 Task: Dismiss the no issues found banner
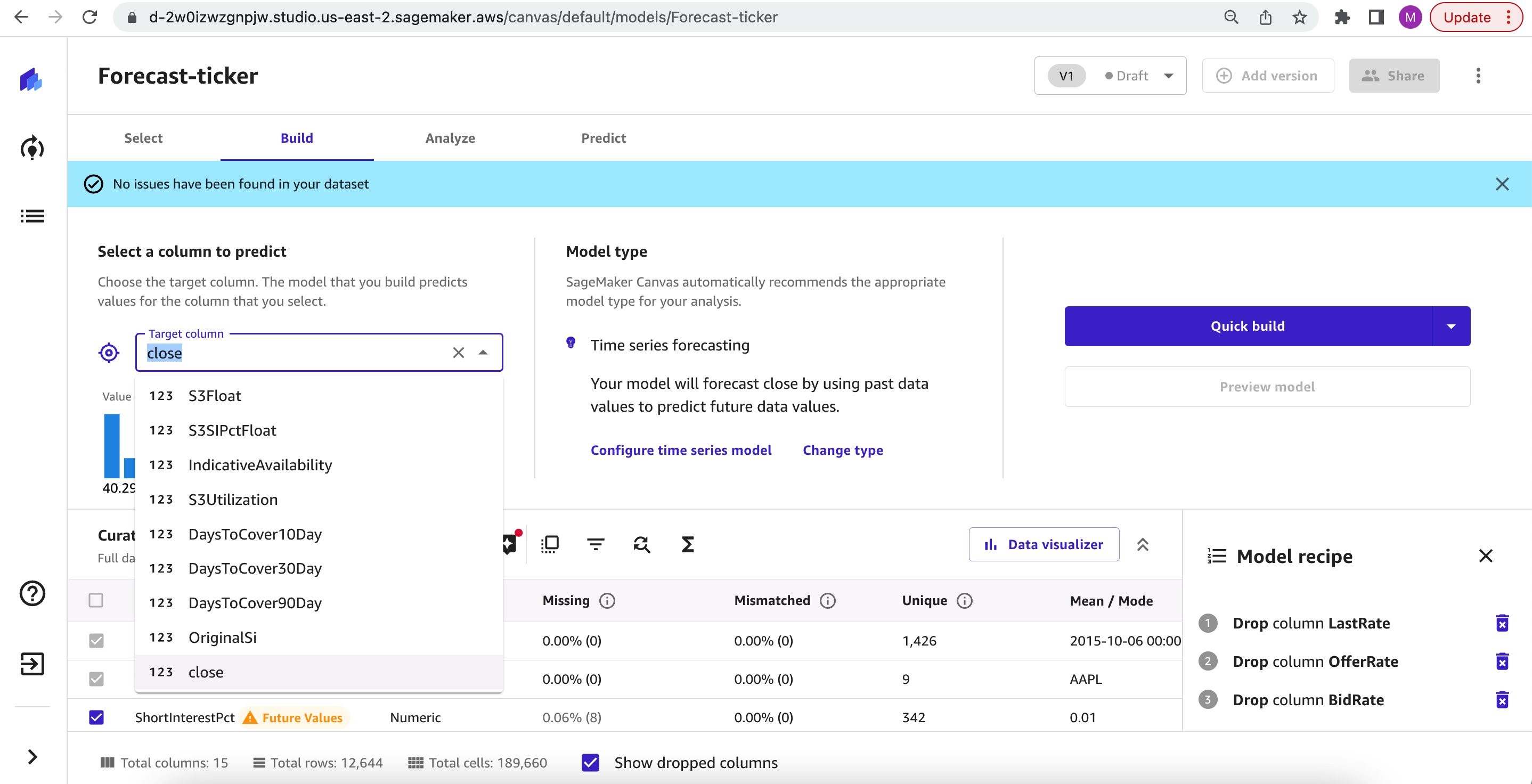pyautogui.click(x=1502, y=184)
